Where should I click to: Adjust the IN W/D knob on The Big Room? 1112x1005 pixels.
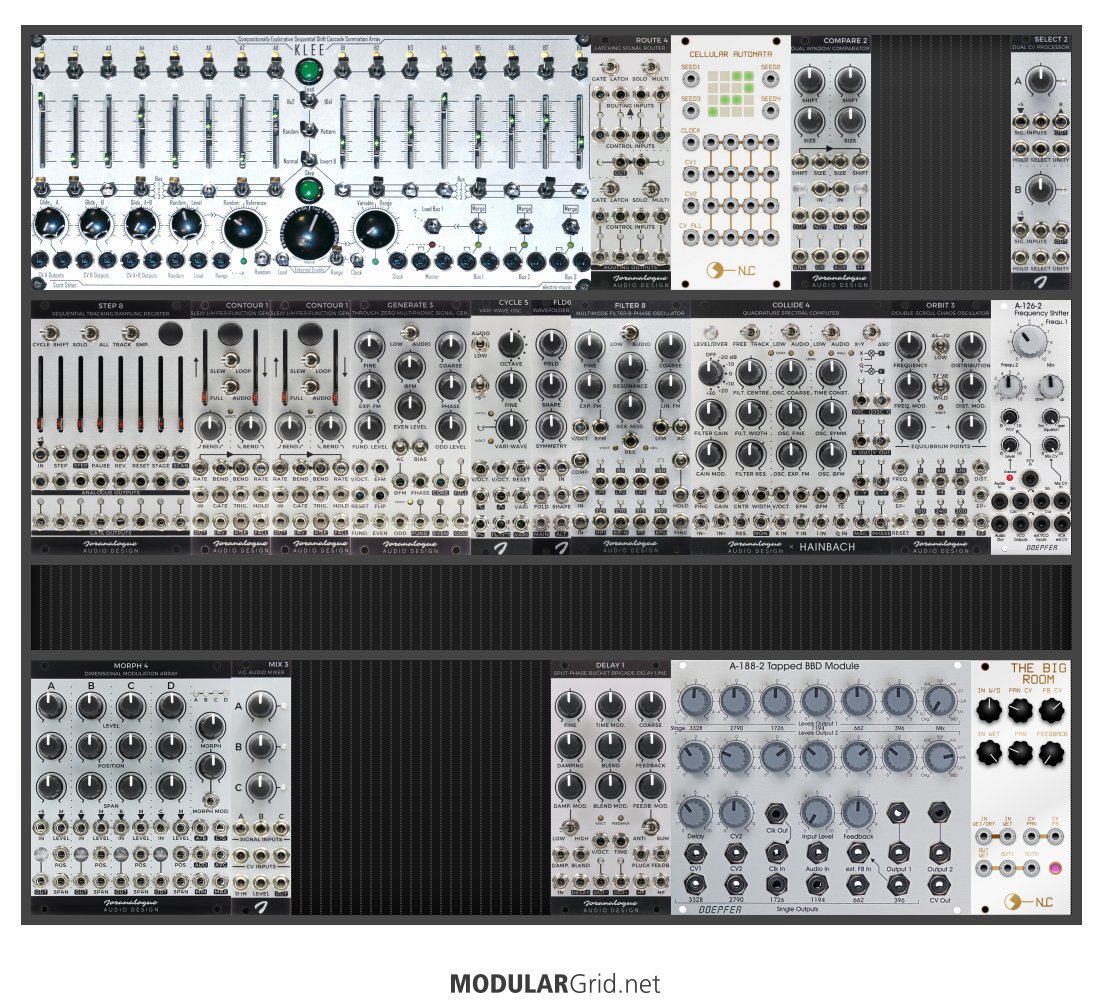pyautogui.click(x=989, y=710)
